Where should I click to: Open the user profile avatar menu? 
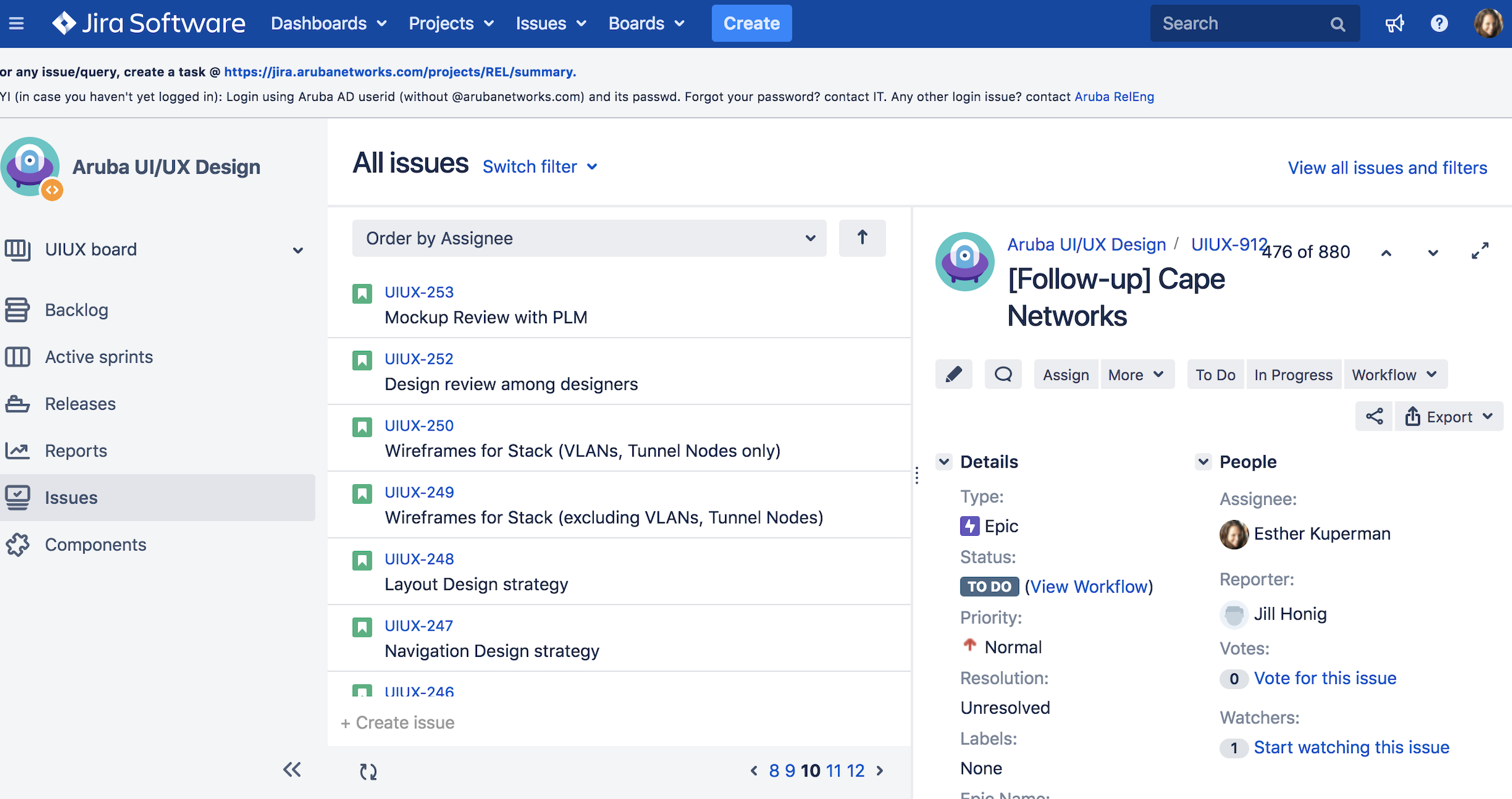pos(1488,24)
